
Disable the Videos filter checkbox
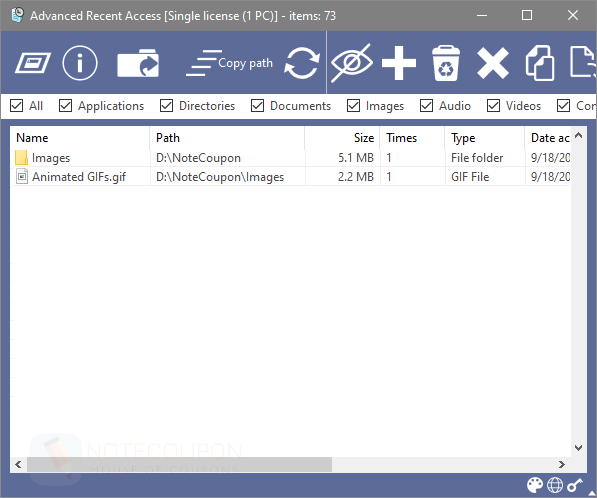(493, 105)
